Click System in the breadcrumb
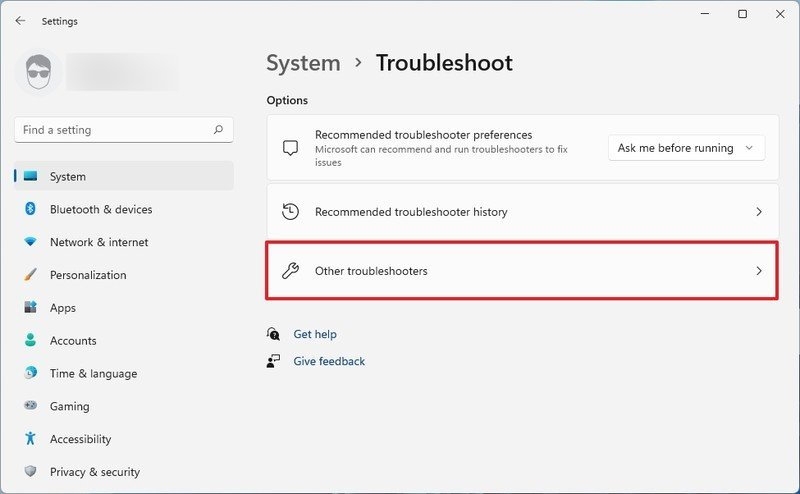Viewport: 800px width, 494px height. click(x=303, y=63)
